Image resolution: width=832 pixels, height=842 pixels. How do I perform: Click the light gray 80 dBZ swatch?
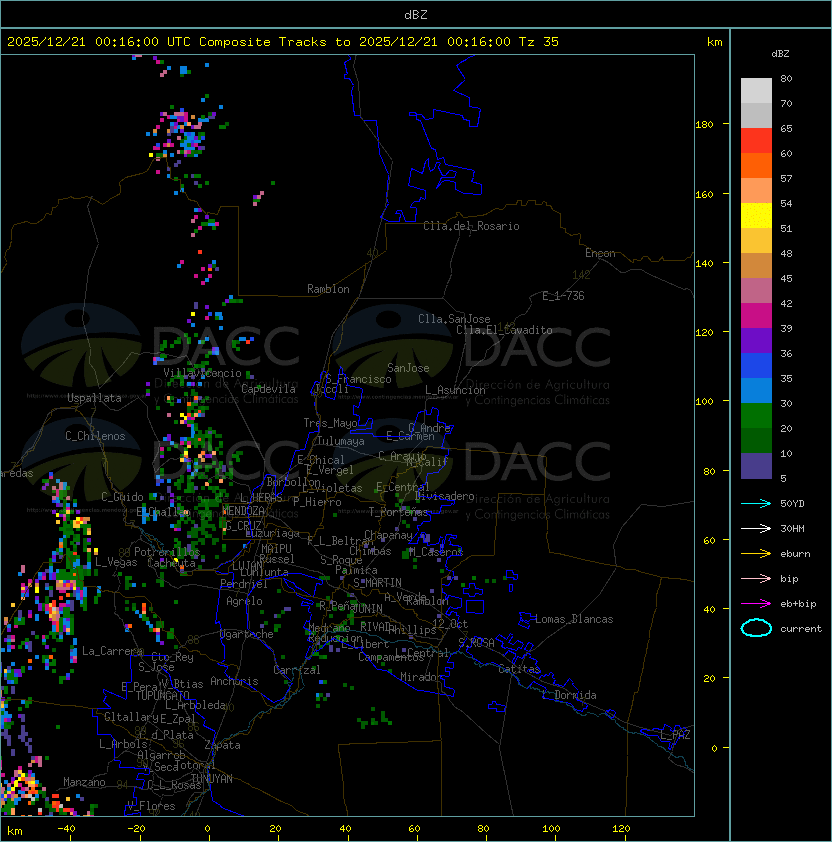click(756, 90)
